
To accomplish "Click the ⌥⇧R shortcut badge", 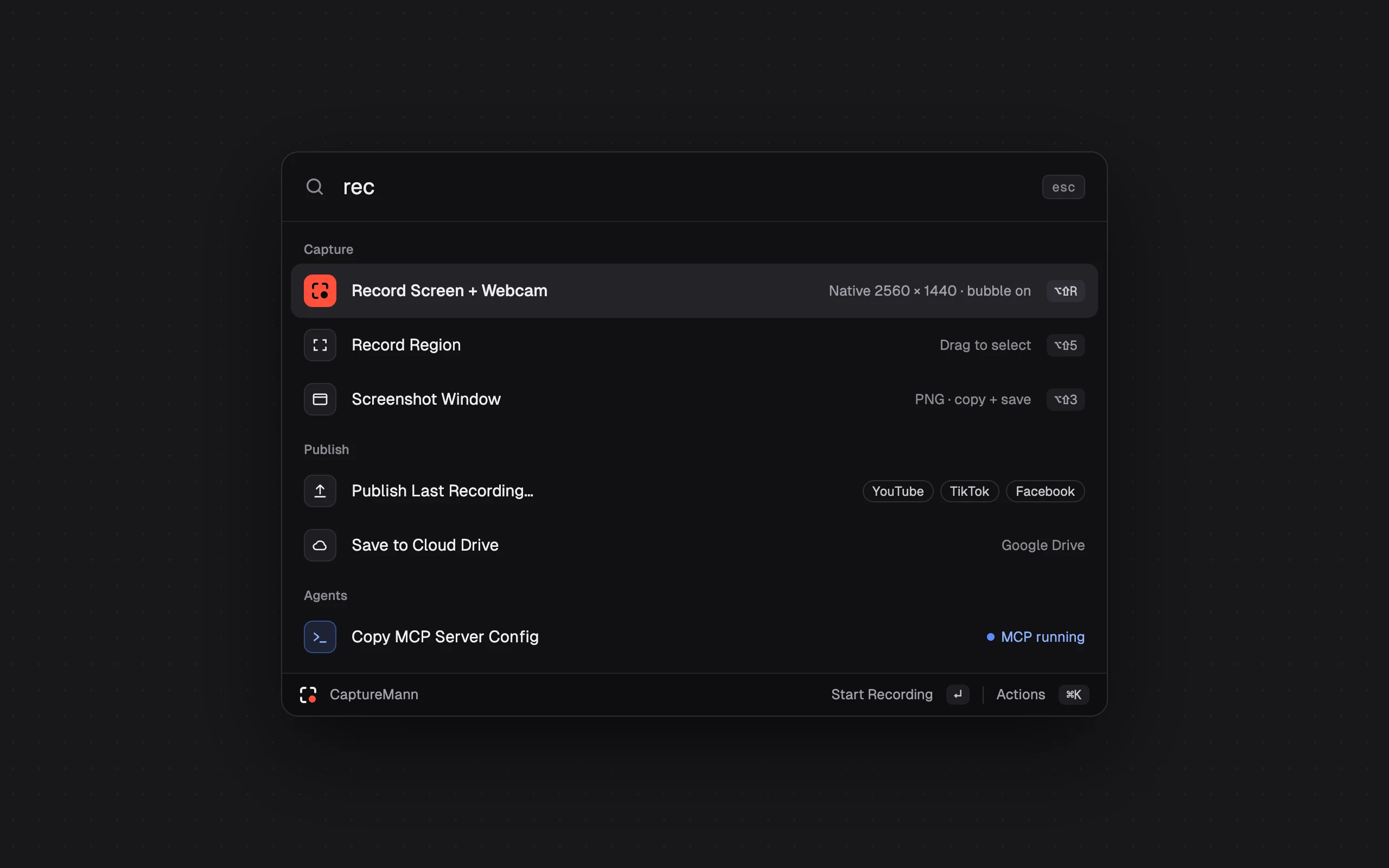I will click(1065, 291).
